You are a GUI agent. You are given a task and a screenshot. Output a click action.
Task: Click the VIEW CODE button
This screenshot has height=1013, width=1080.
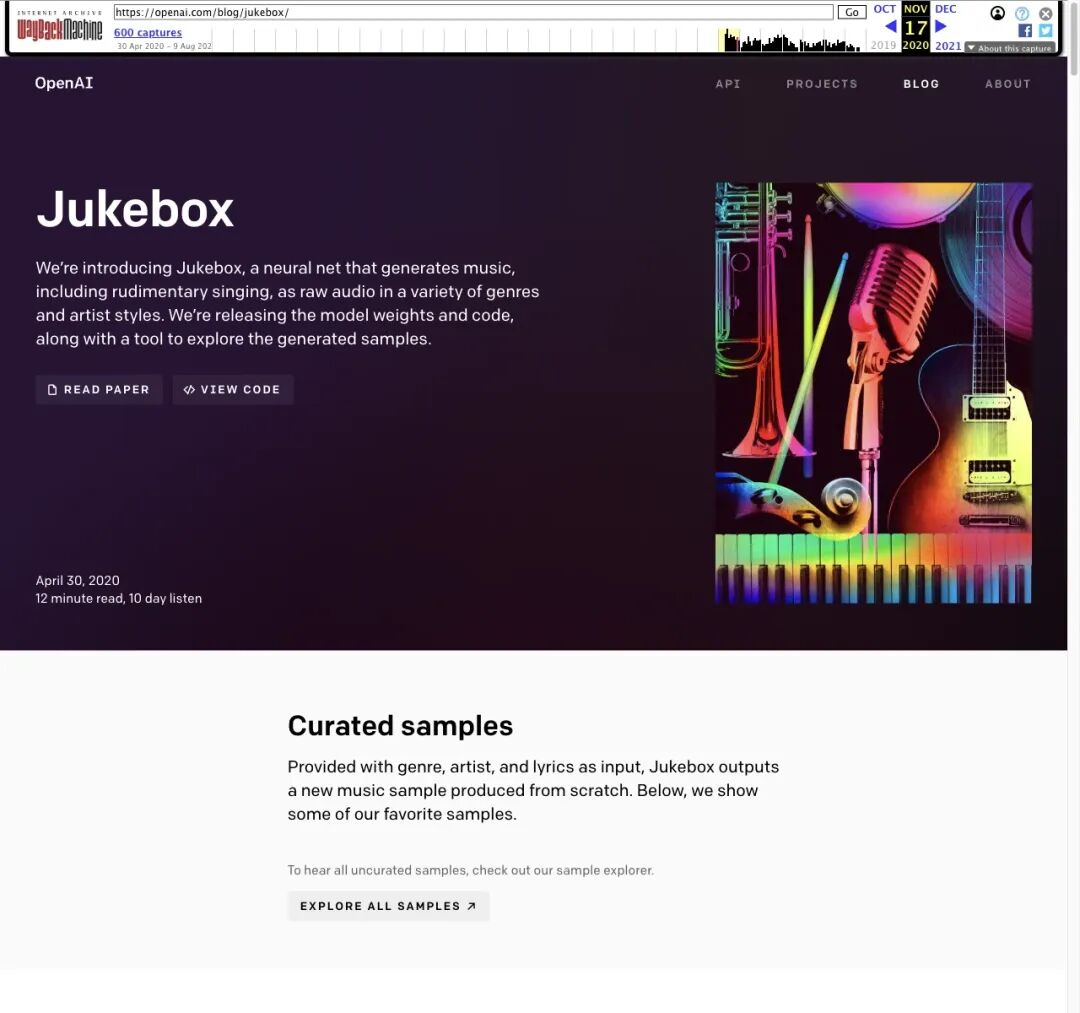233,390
